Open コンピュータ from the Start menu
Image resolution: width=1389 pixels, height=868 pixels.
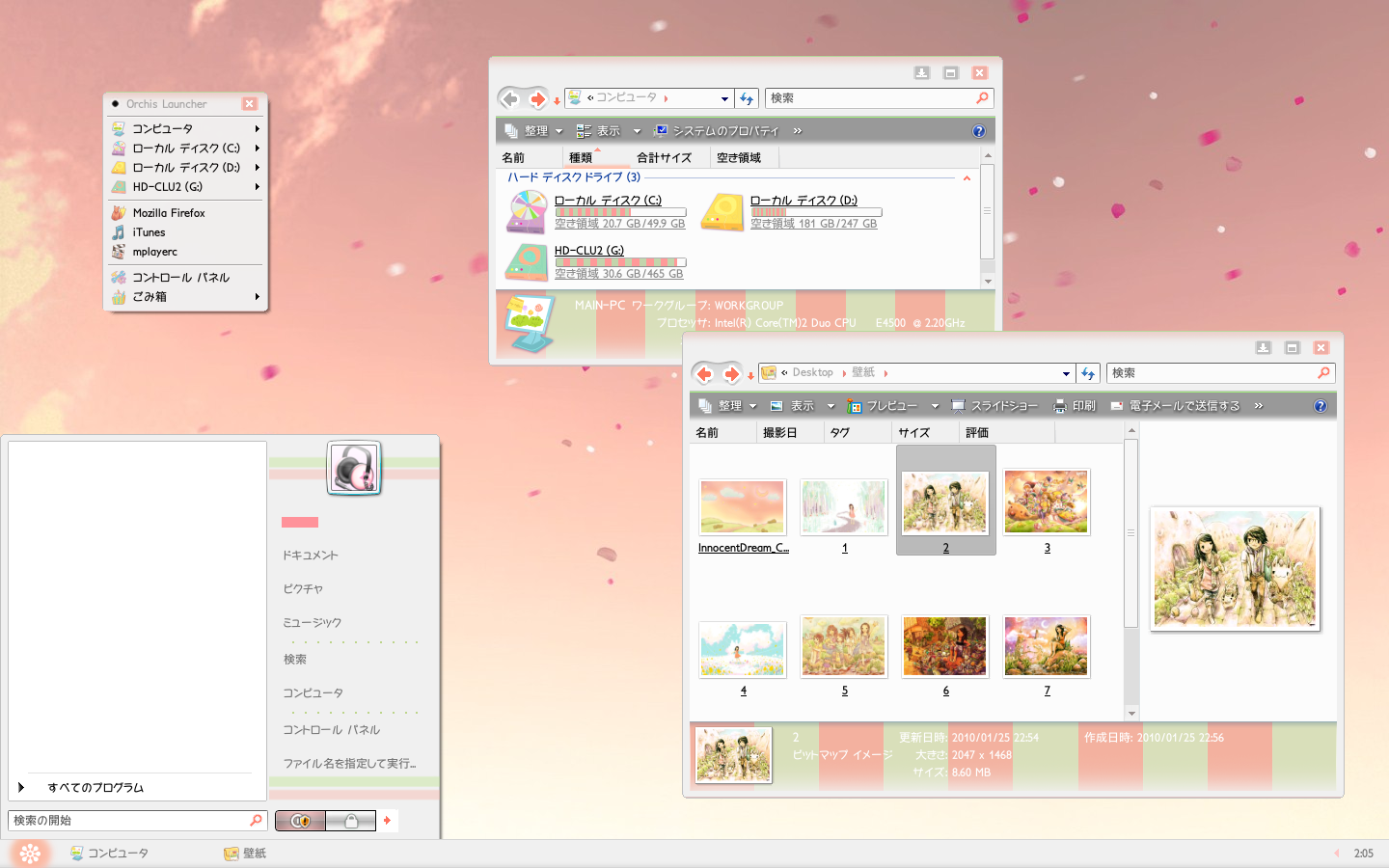(313, 693)
